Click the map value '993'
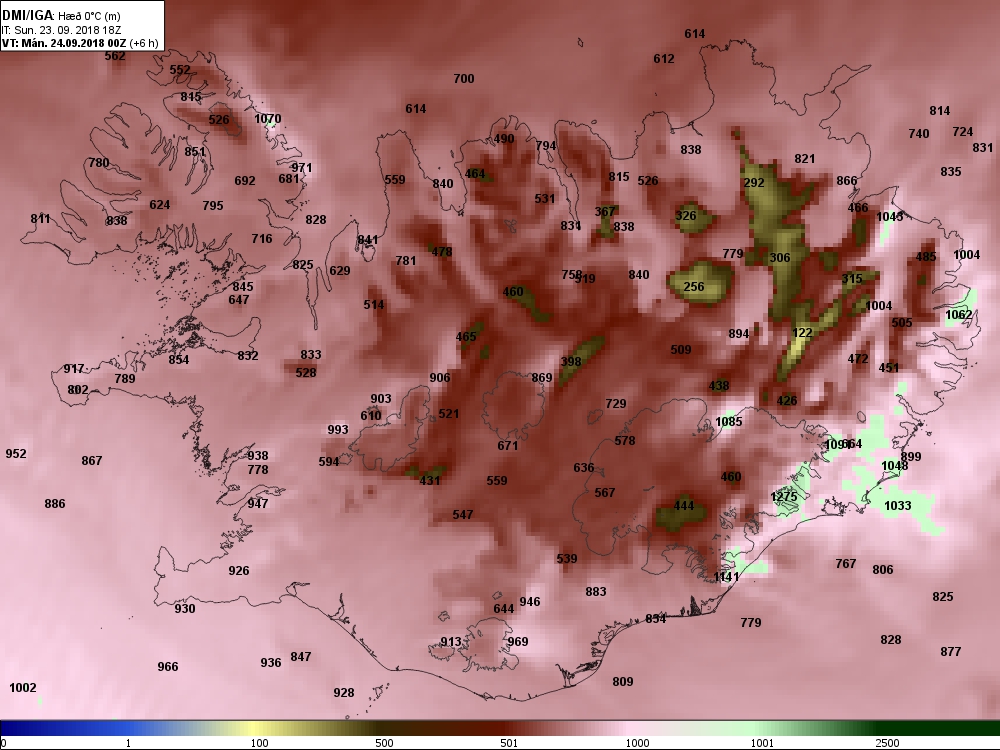The width and height of the screenshot is (1000, 750). (338, 430)
